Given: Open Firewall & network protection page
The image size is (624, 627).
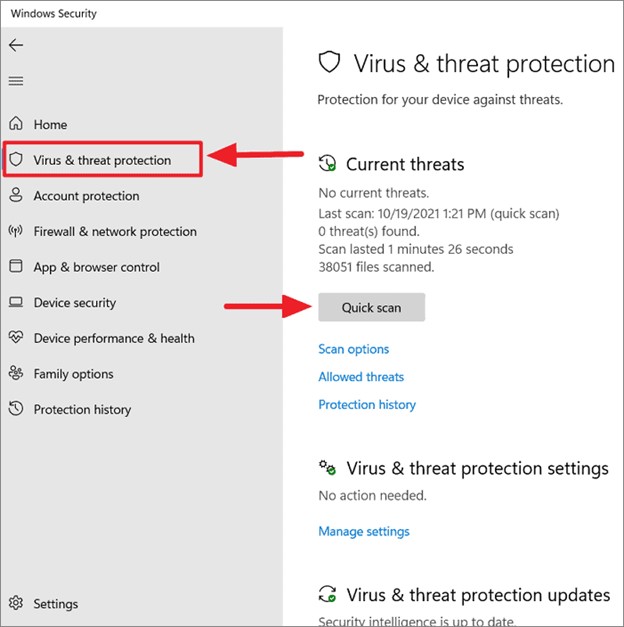Looking at the screenshot, I should pyautogui.click(x=115, y=232).
